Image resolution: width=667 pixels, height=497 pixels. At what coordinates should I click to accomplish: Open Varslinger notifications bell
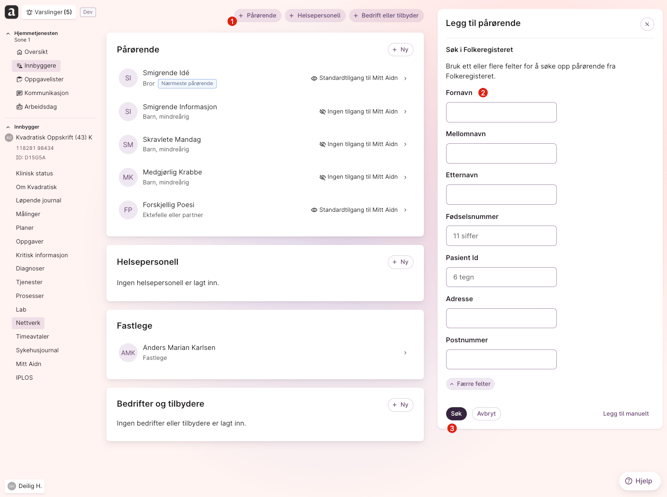click(30, 12)
